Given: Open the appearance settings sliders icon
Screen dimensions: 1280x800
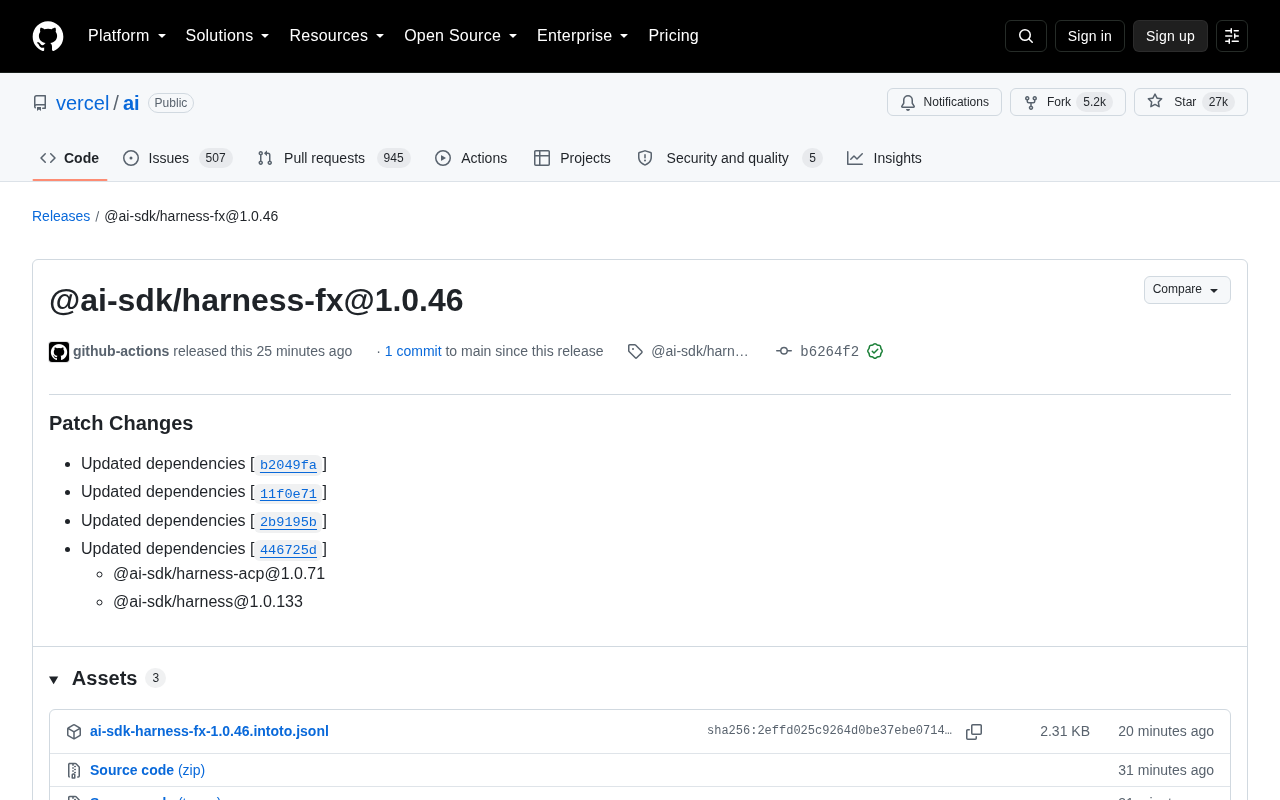Looking at the screenshot, I should point(1232,36).
